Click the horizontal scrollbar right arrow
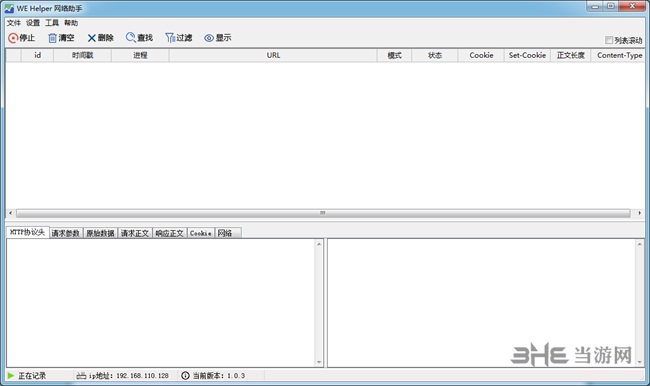Image resolution: width=650 pixels, height=386 pixels. (640, 213)
